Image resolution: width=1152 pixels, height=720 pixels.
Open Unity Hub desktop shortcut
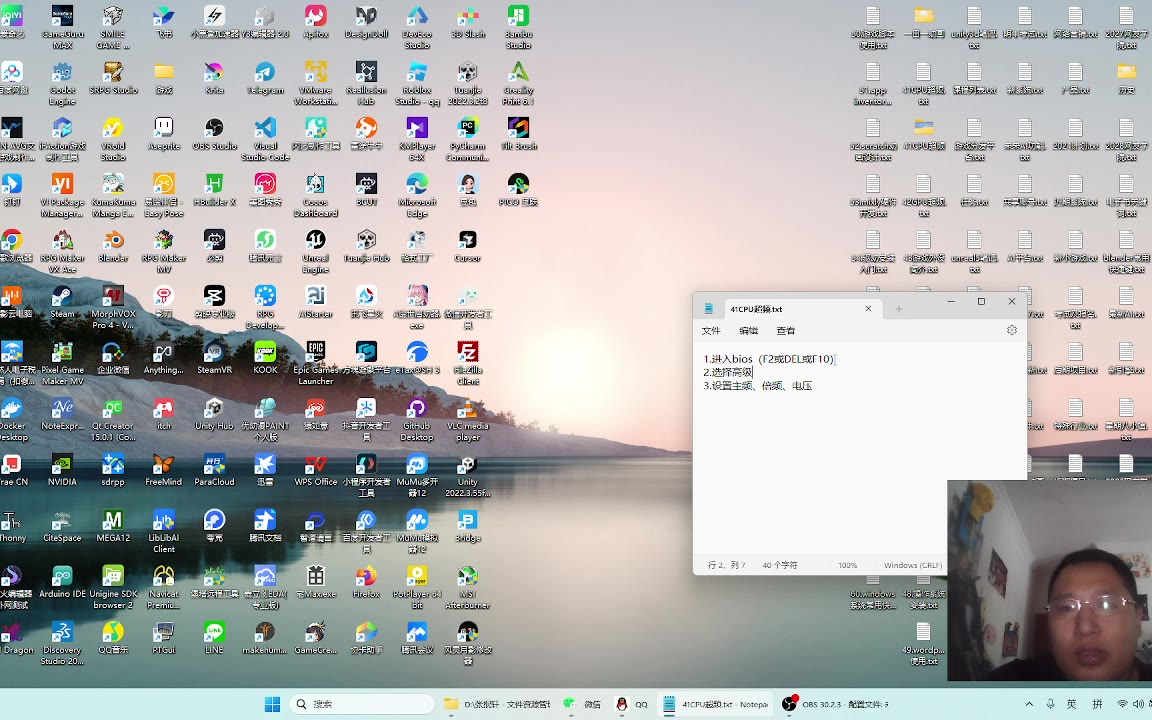pyautogui.click(x=214, y=414)
